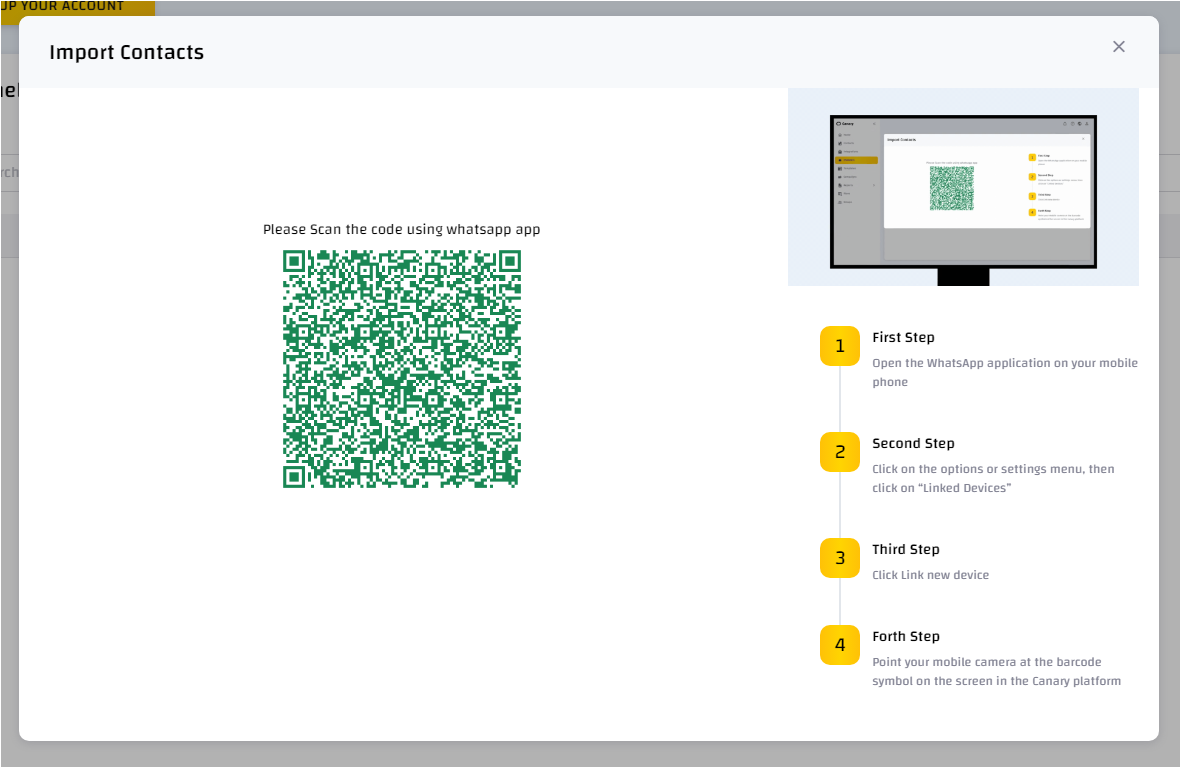Click the yellow step 4 badge
The width and height of the screenshot is (1181, 768).
click(840, 645)
